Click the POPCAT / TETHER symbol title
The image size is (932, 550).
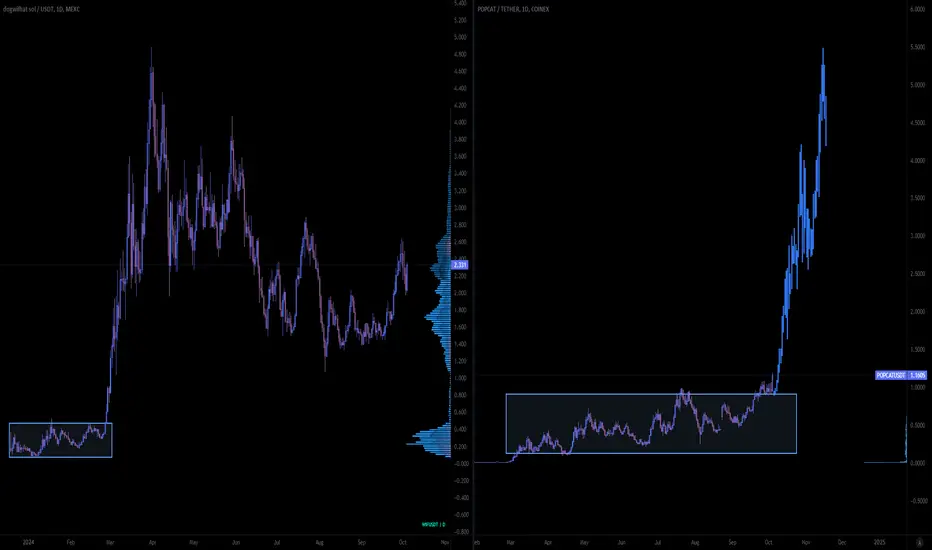point(513,9)
